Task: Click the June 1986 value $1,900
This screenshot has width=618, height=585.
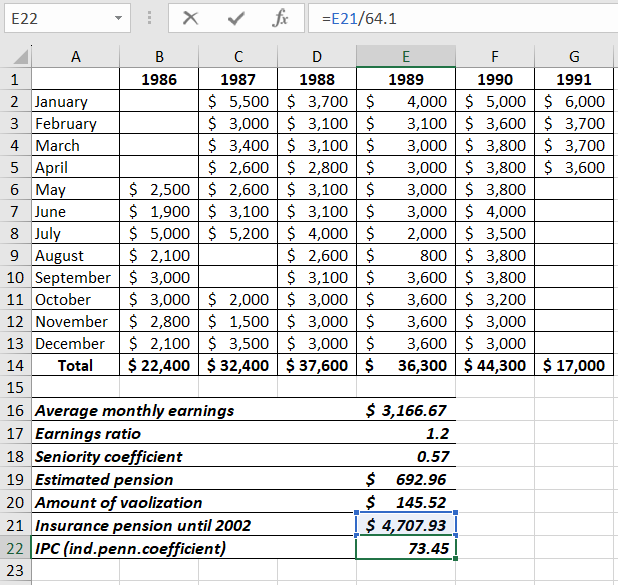Action: (159, 212)
